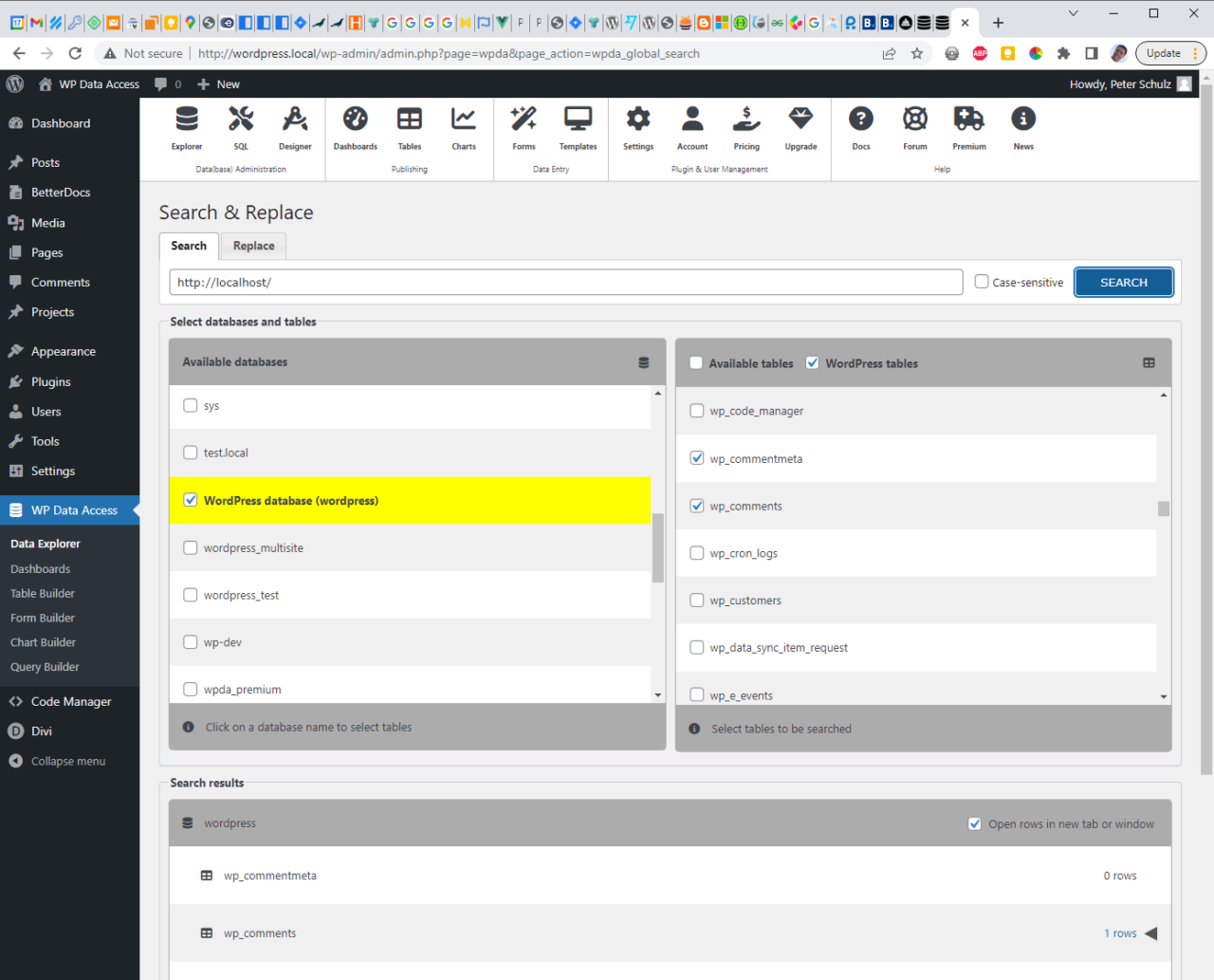Image resolution: width=1214 pixels, height=980 pixels.
Task: Launch the Designer tool
Action: [295, 120]
